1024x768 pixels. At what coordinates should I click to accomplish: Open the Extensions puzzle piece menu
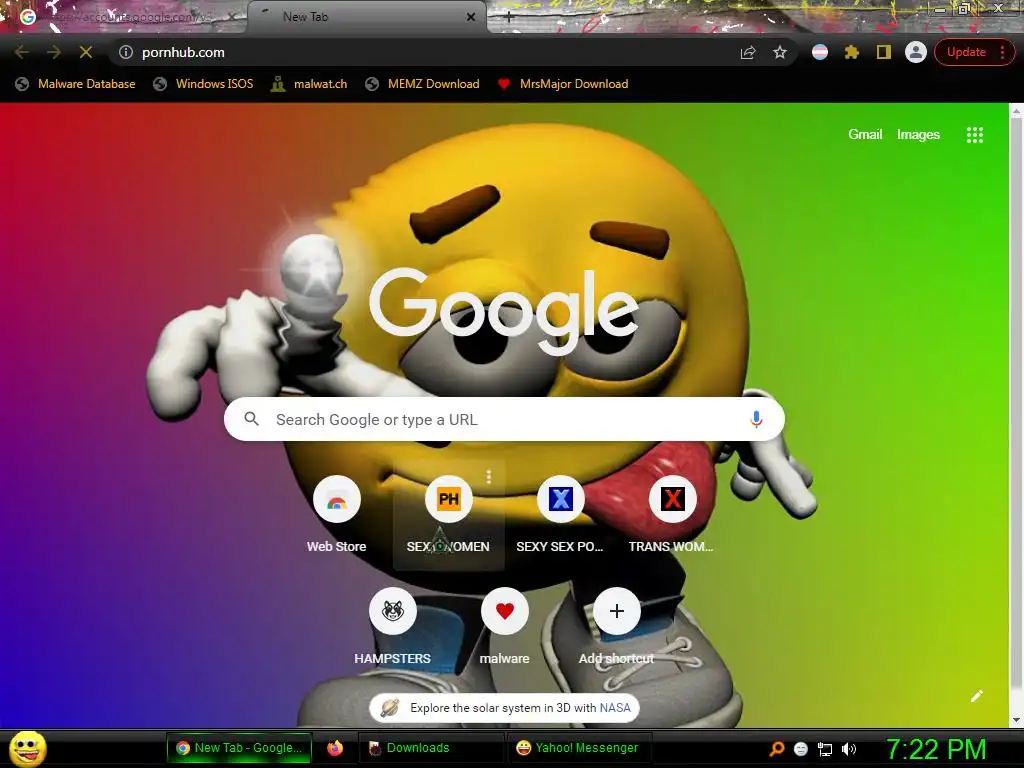(852, 52)
